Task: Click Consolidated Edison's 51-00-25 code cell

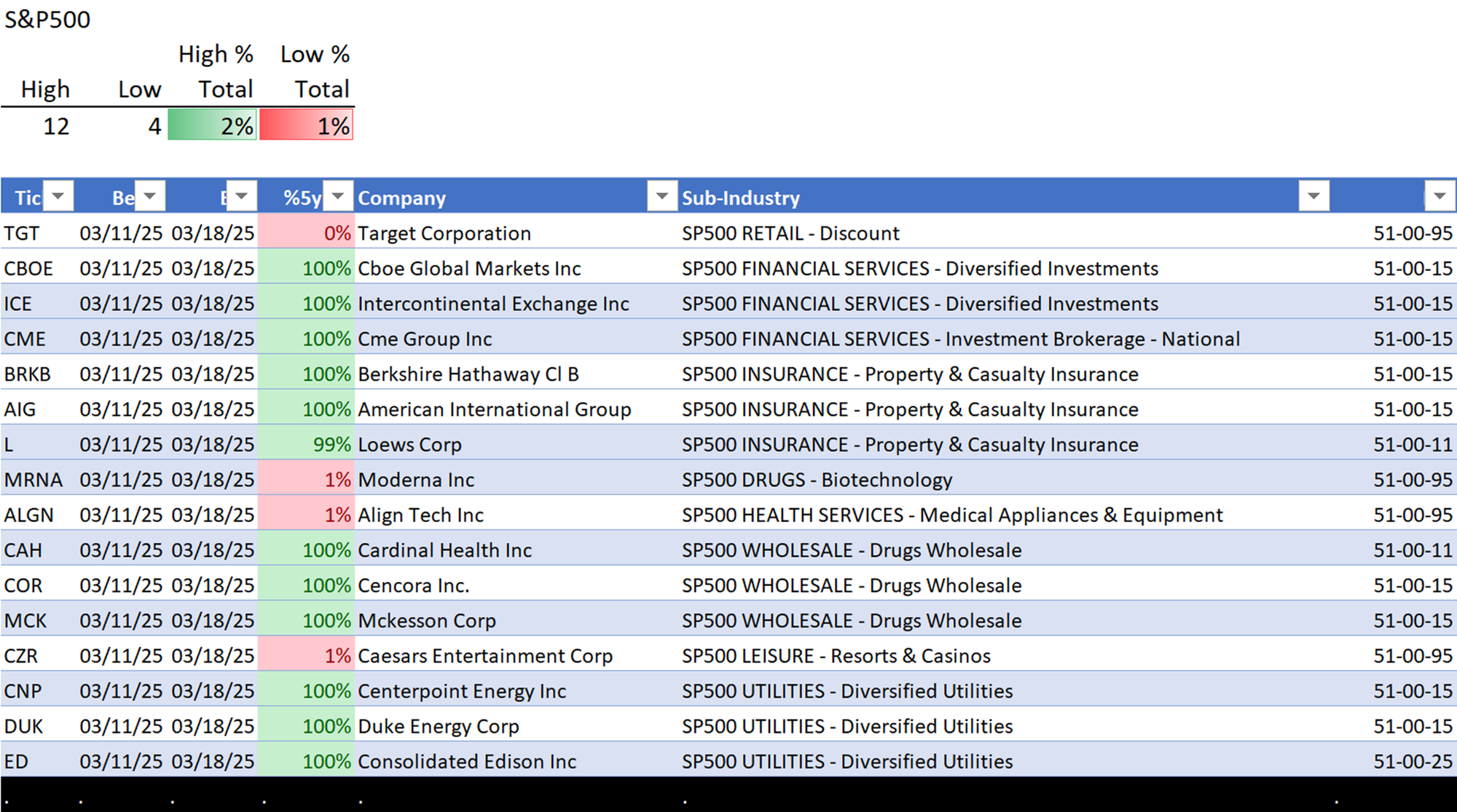Action: click(x=1412, y=762)
